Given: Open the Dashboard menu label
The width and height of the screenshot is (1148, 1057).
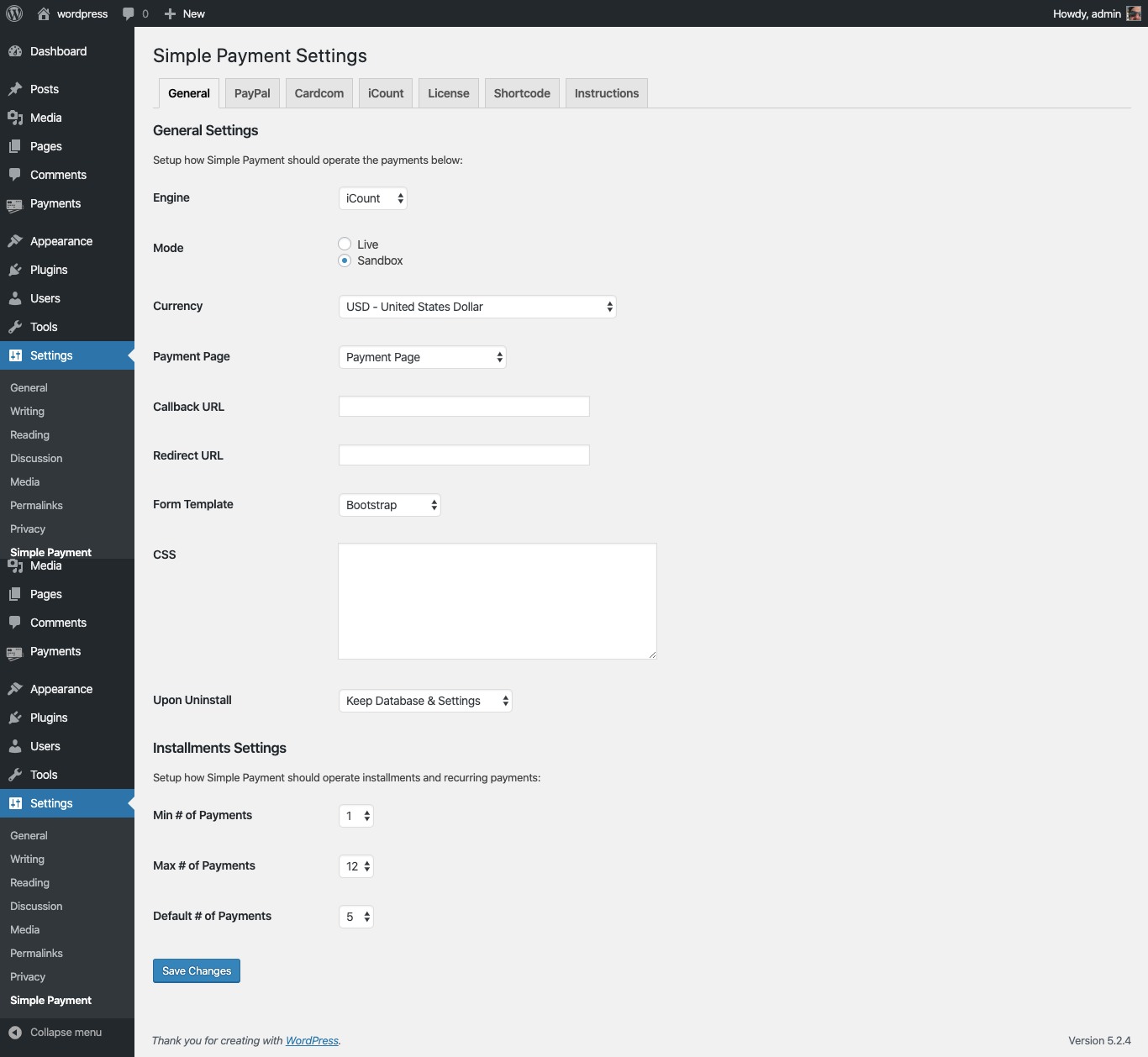Looking at the screenshot, I should coord(59,51).
